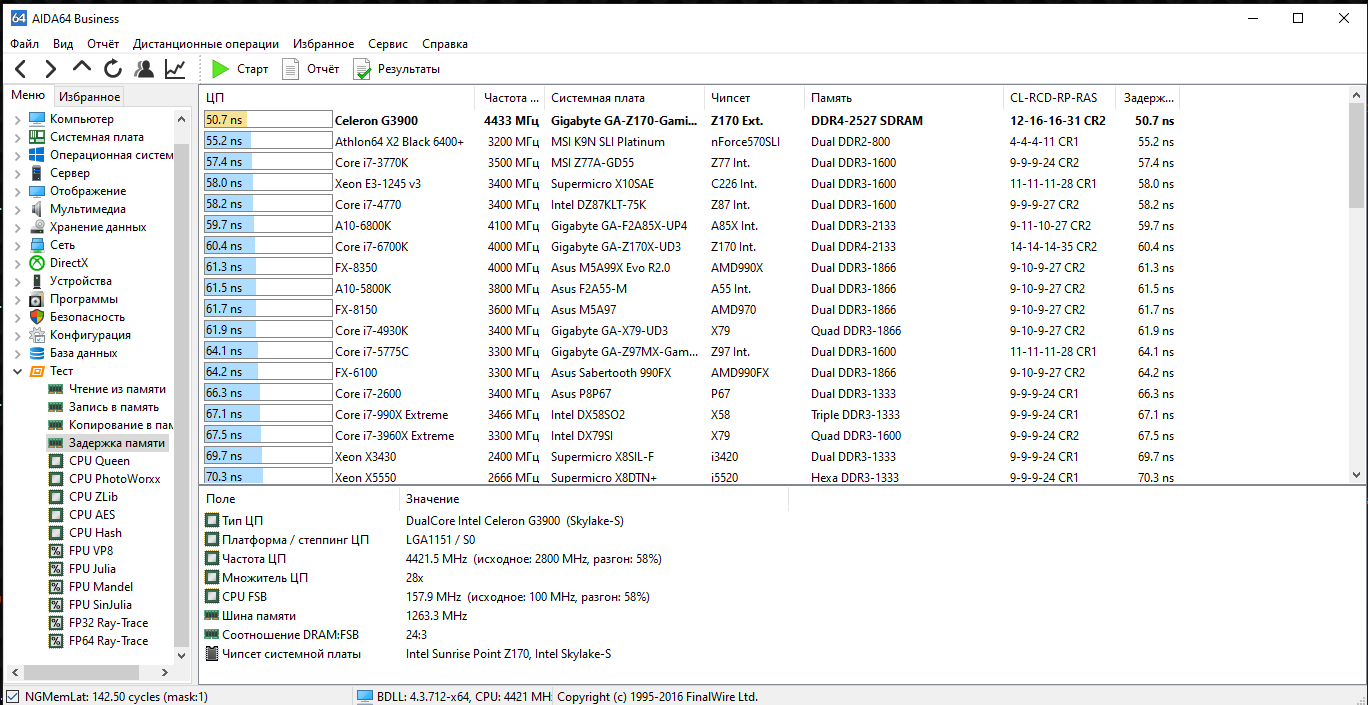Select the Athlon64 X2 Black 6400+ row
The width and height of the screenshot is (1368, 705).
690,141
